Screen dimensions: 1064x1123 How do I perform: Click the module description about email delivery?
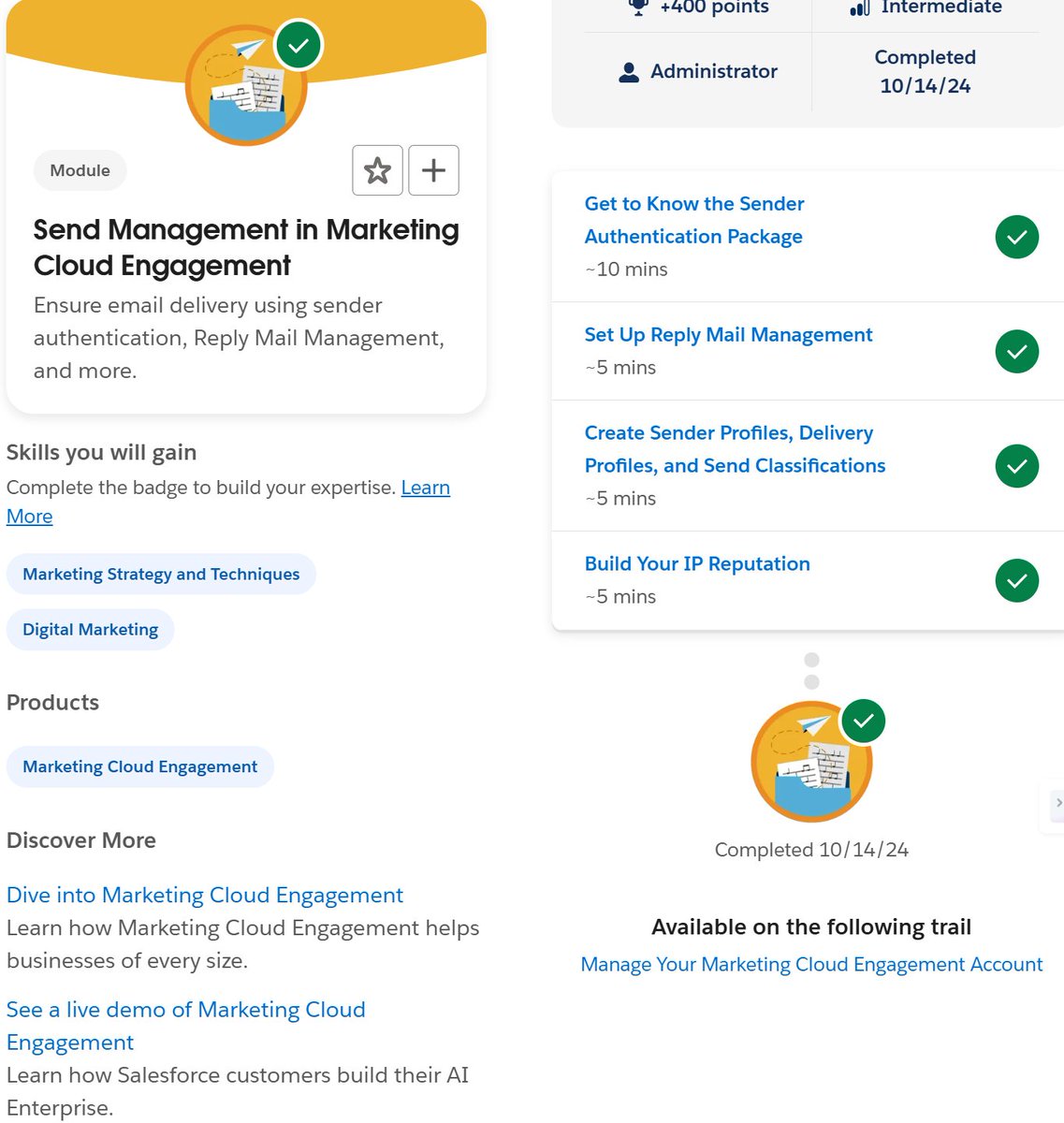(x=239, y=338)
